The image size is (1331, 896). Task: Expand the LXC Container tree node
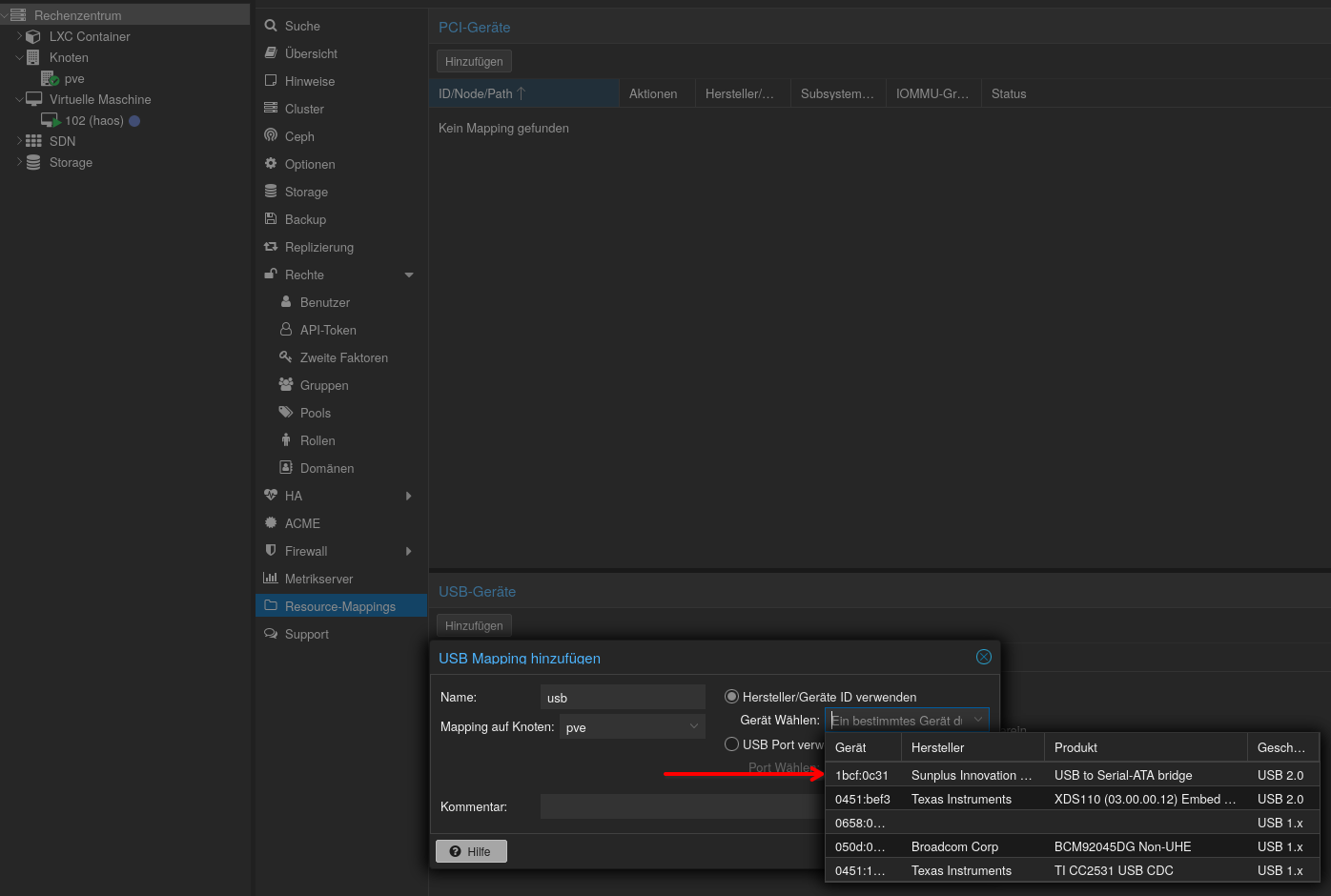click(x=19, y=36)
